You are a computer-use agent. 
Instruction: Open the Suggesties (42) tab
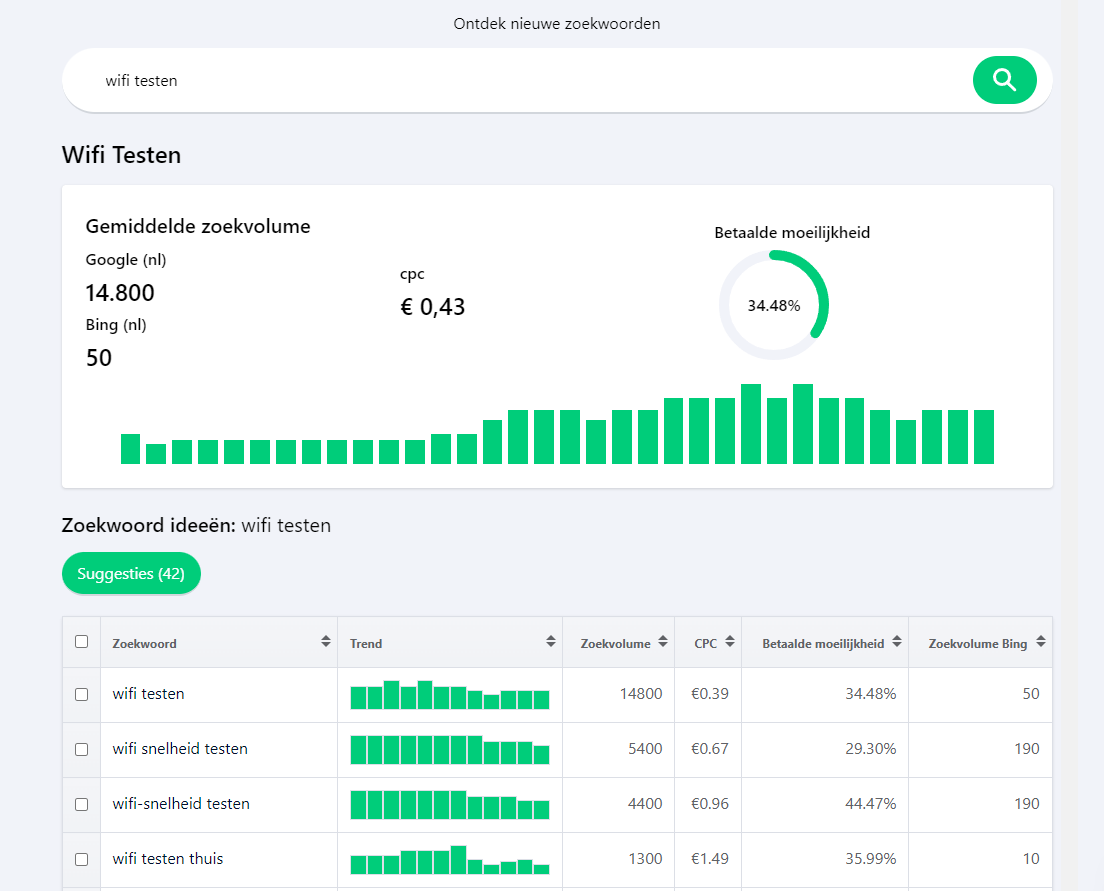(x=131, y=573)
